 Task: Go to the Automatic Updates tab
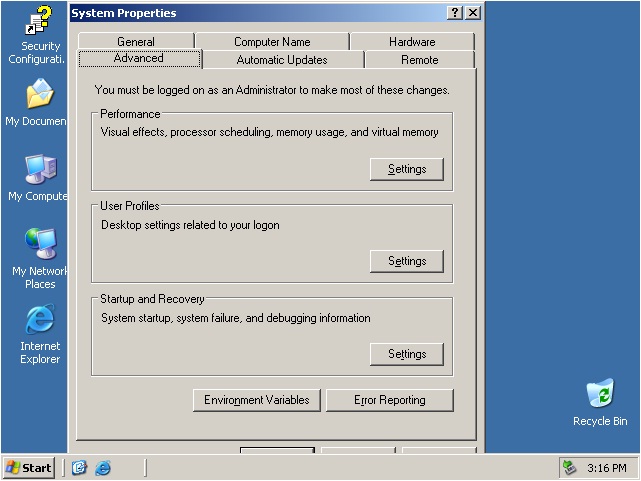[282, 60]
